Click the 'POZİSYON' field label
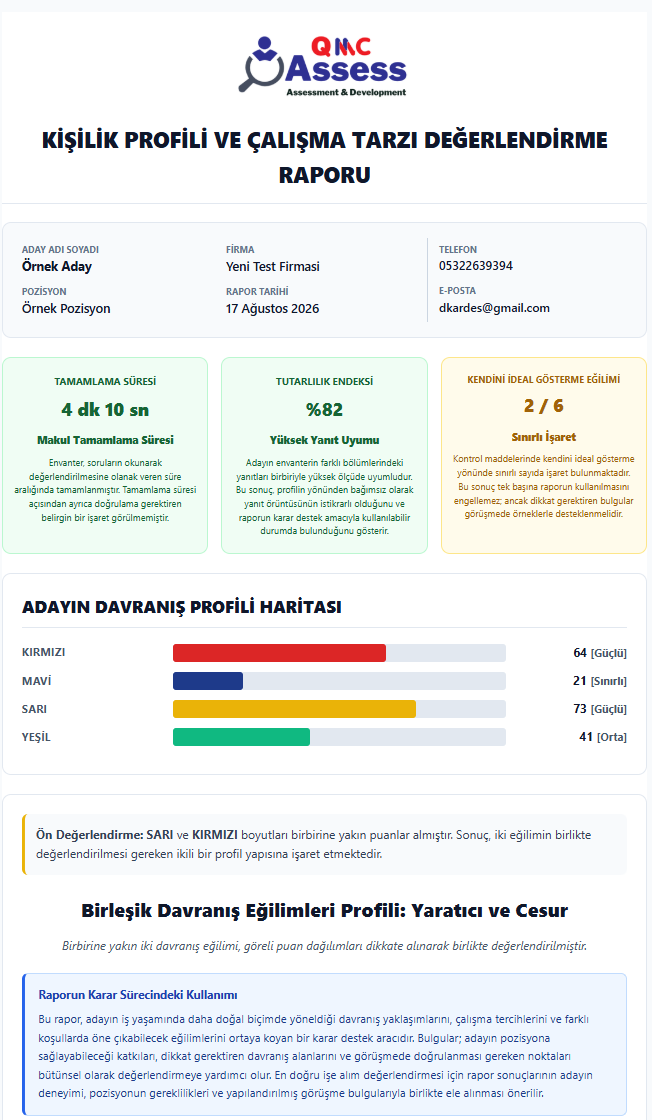 coord(44,291)
